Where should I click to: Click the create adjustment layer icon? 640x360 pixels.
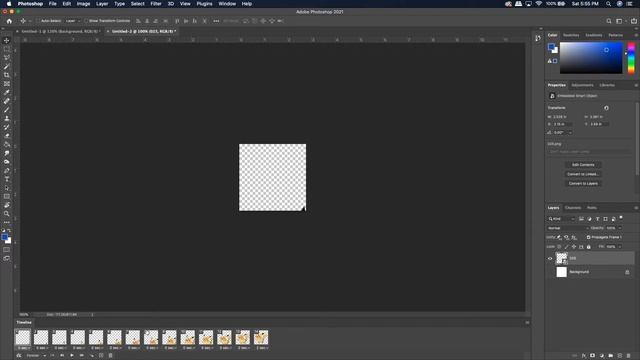click(x=602, y=356)
